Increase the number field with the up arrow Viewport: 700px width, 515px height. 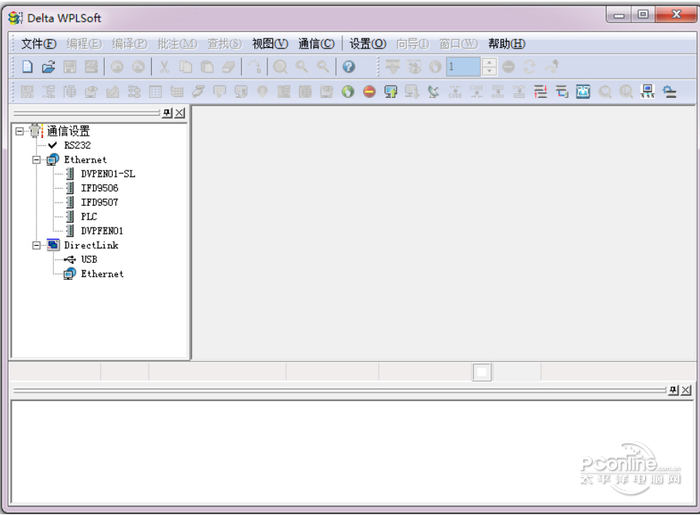pos(489,62)
